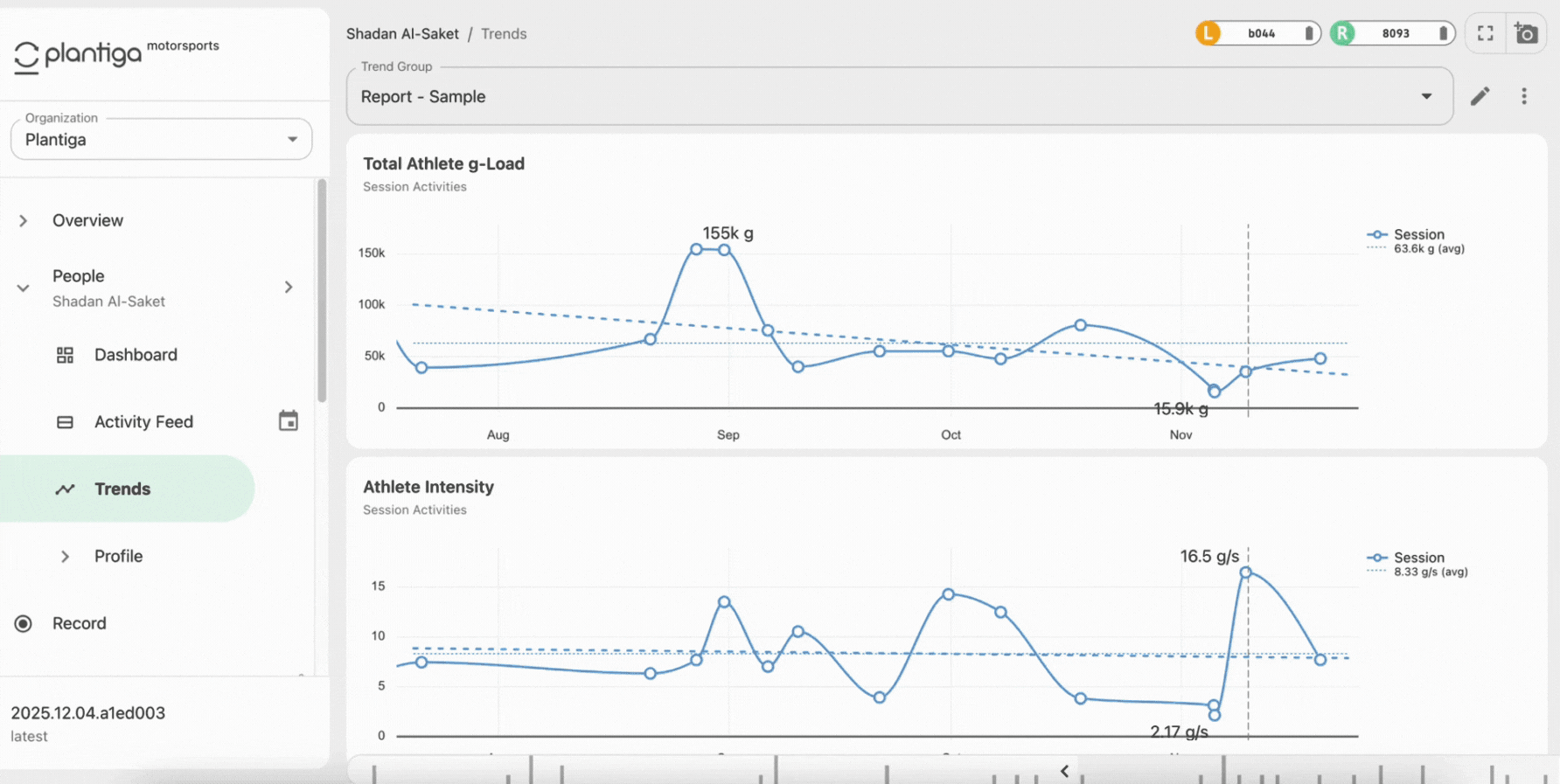
Task: Click the Shadan Al-Saket breadcrumb link
Action: click(x=402, y=34)
